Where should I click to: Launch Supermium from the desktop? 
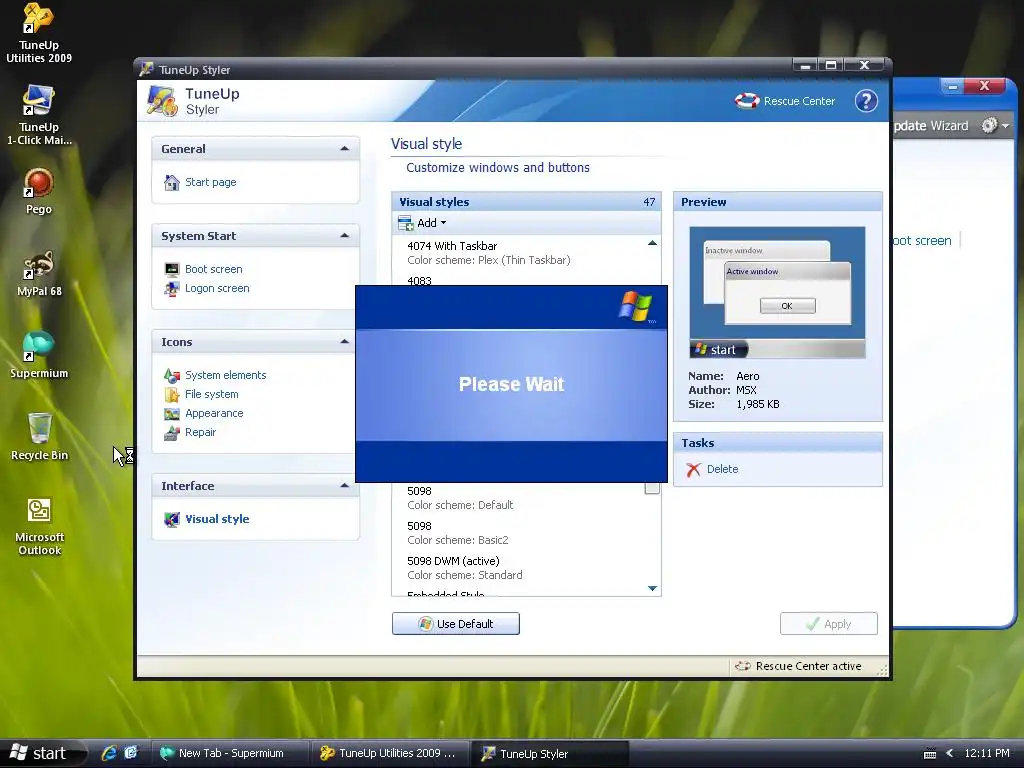pos(39,355)
